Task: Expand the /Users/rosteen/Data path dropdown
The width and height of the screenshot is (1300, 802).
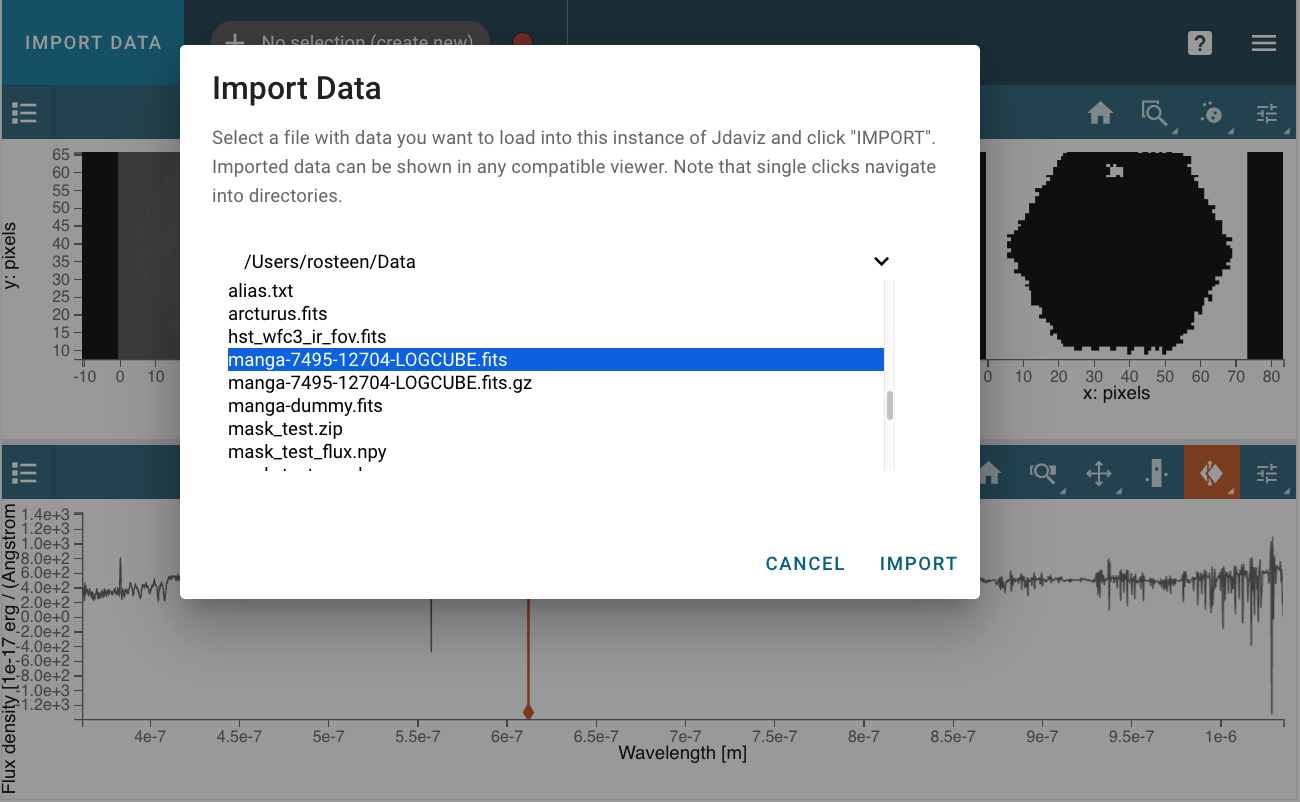Action: [881, 261]
